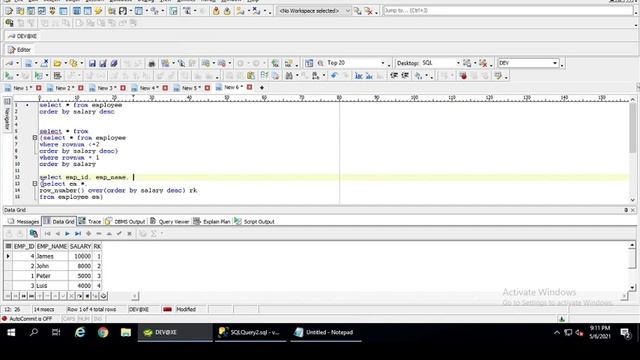Image resolution: width=640 pixels, height=360 pixels.
Task: Click the previous record arrow in Data Grid toolbar
Action: [x=58, y=233]
